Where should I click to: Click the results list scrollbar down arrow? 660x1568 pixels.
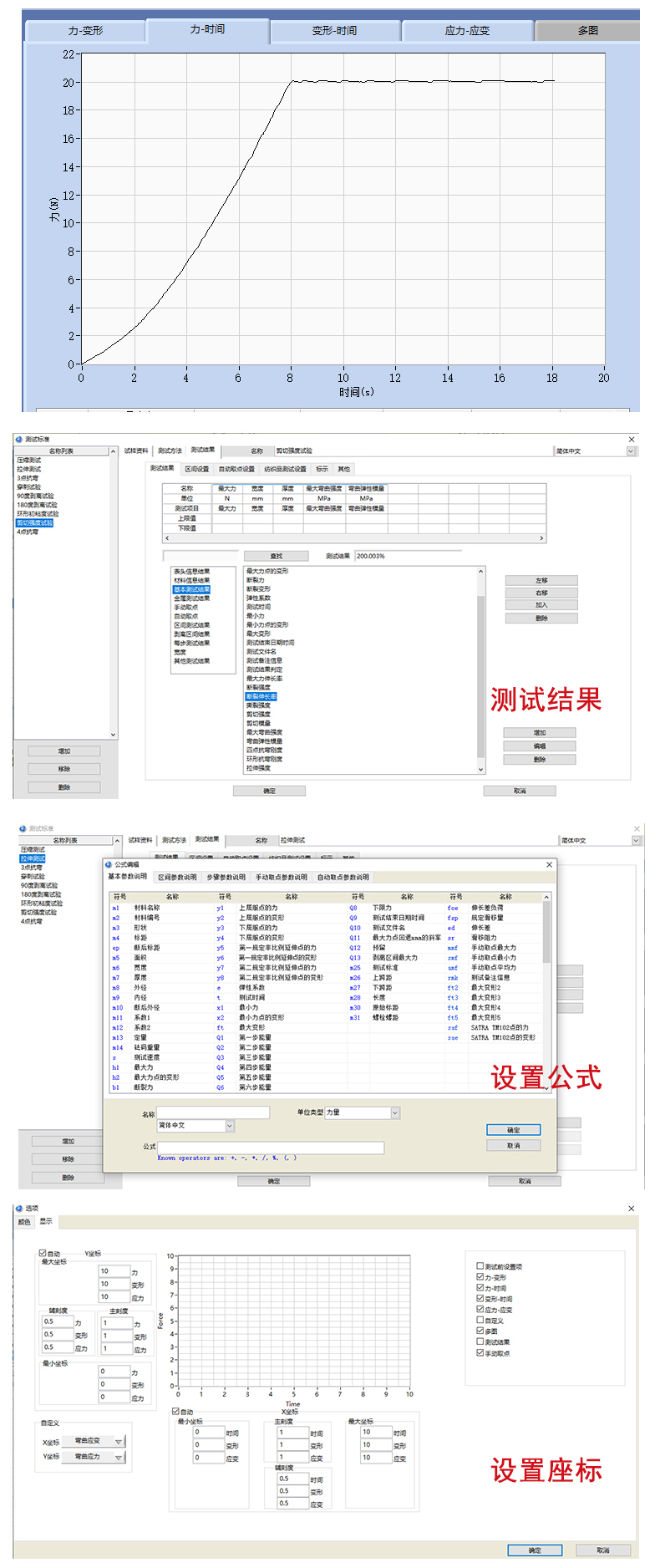pos(480,769)
